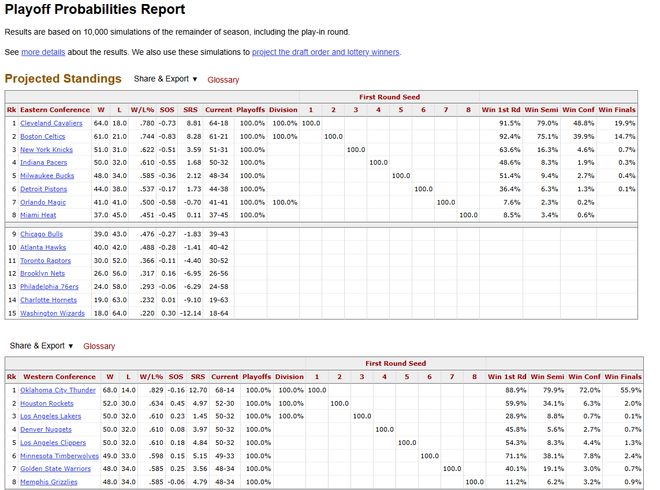Click the Houston Rockets link
The image size is (660, 490).
[x=47, y=403]
